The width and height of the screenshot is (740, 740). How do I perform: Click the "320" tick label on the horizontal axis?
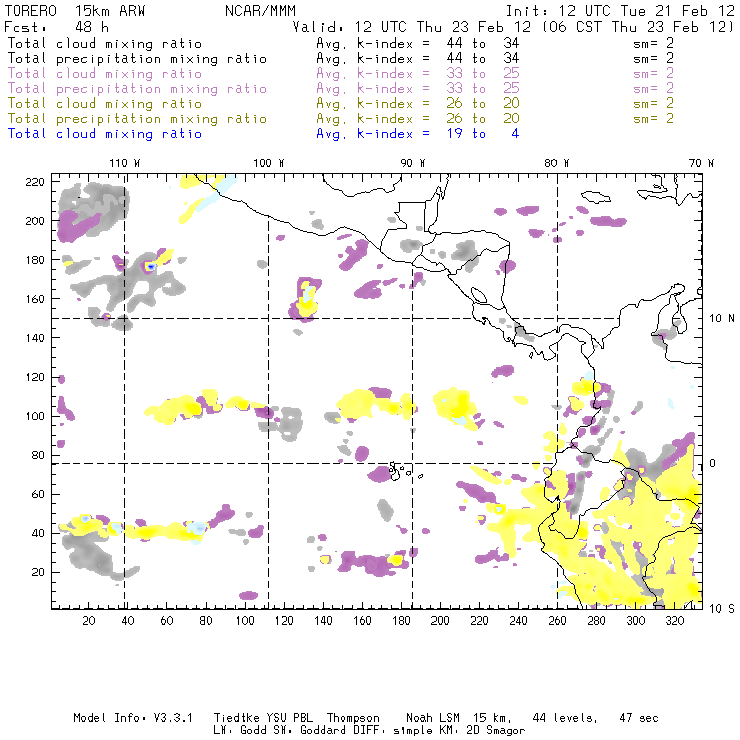674,621
